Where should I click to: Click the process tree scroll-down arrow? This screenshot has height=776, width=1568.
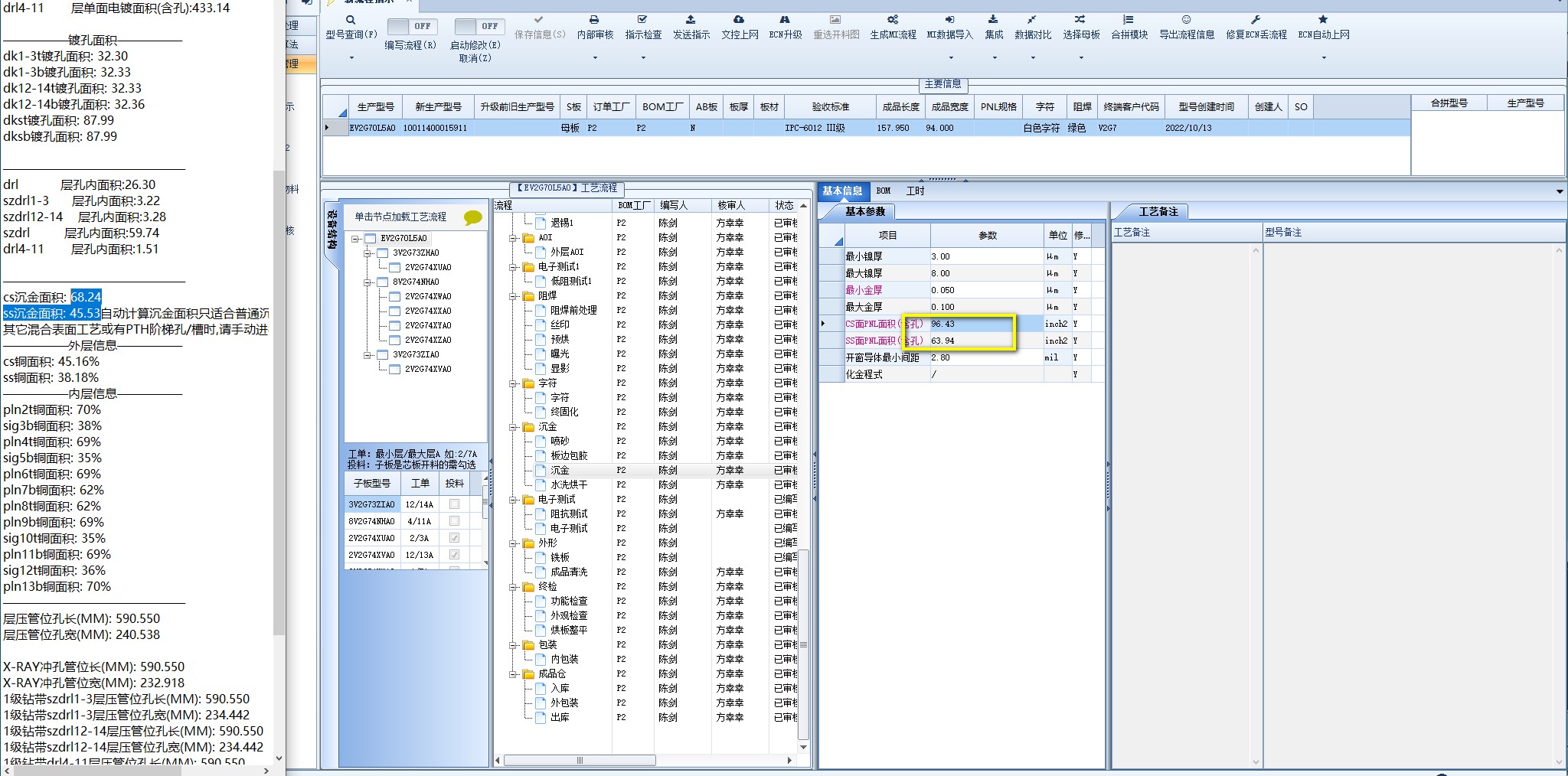pos(803,747)
